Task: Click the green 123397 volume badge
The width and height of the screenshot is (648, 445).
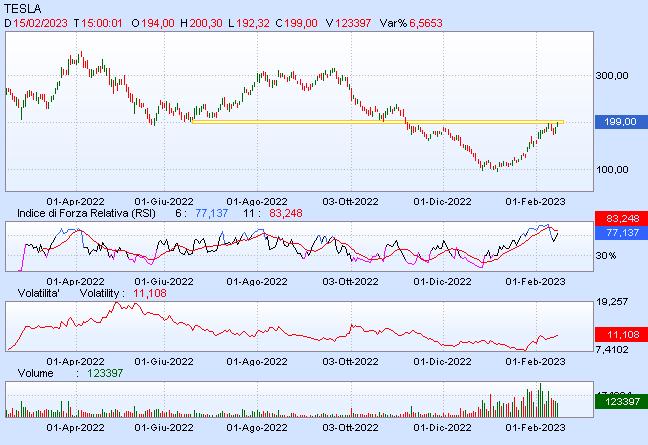Action: (x=621, y=402)
